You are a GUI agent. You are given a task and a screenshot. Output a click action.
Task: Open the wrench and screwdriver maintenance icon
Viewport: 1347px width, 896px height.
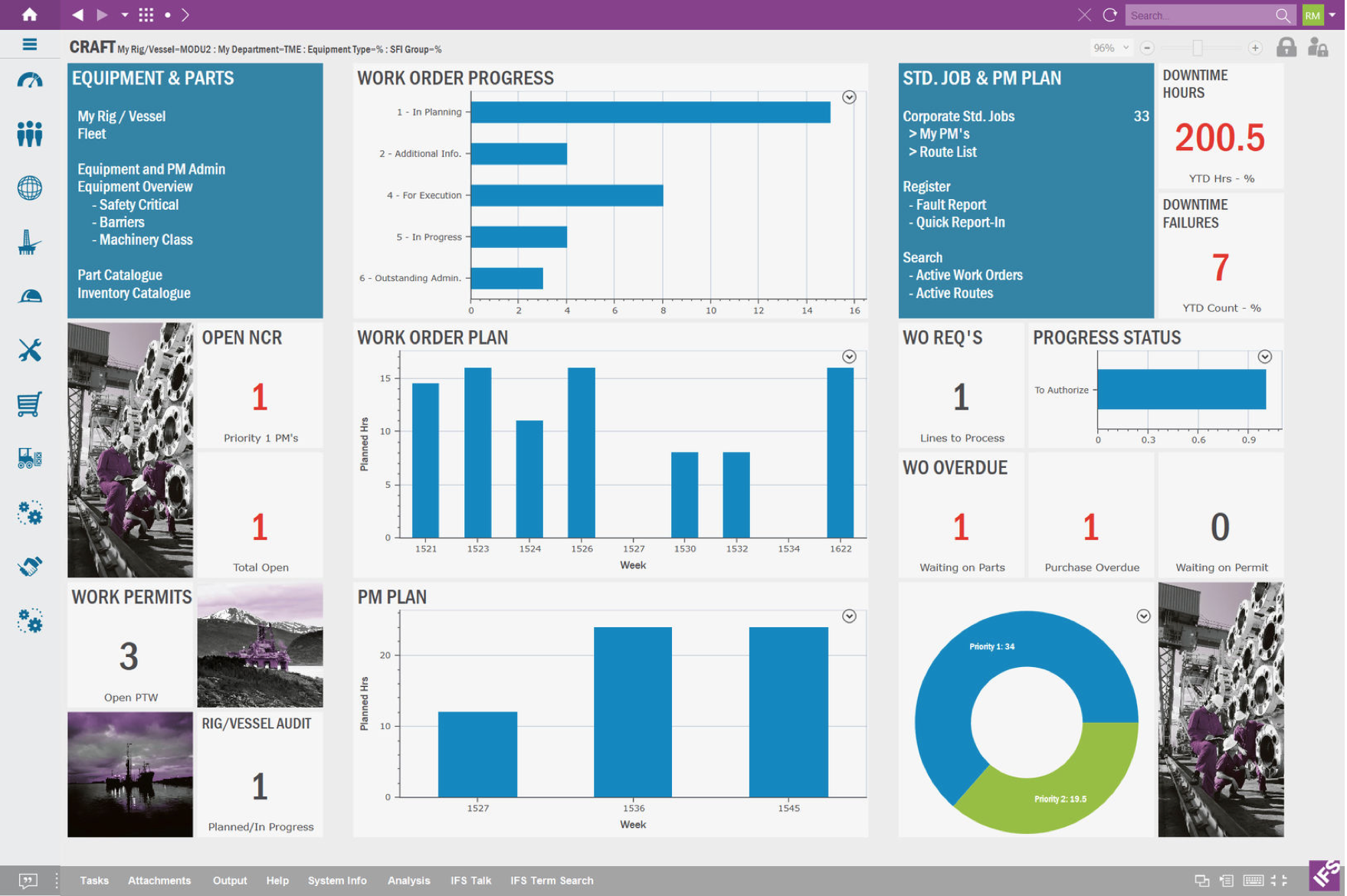(29, 350)
